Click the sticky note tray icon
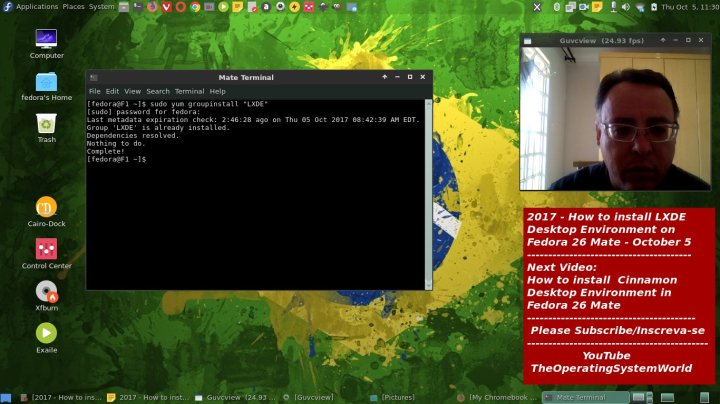The height and width of the screenshot is (404, 720). [x=597, y=7]
